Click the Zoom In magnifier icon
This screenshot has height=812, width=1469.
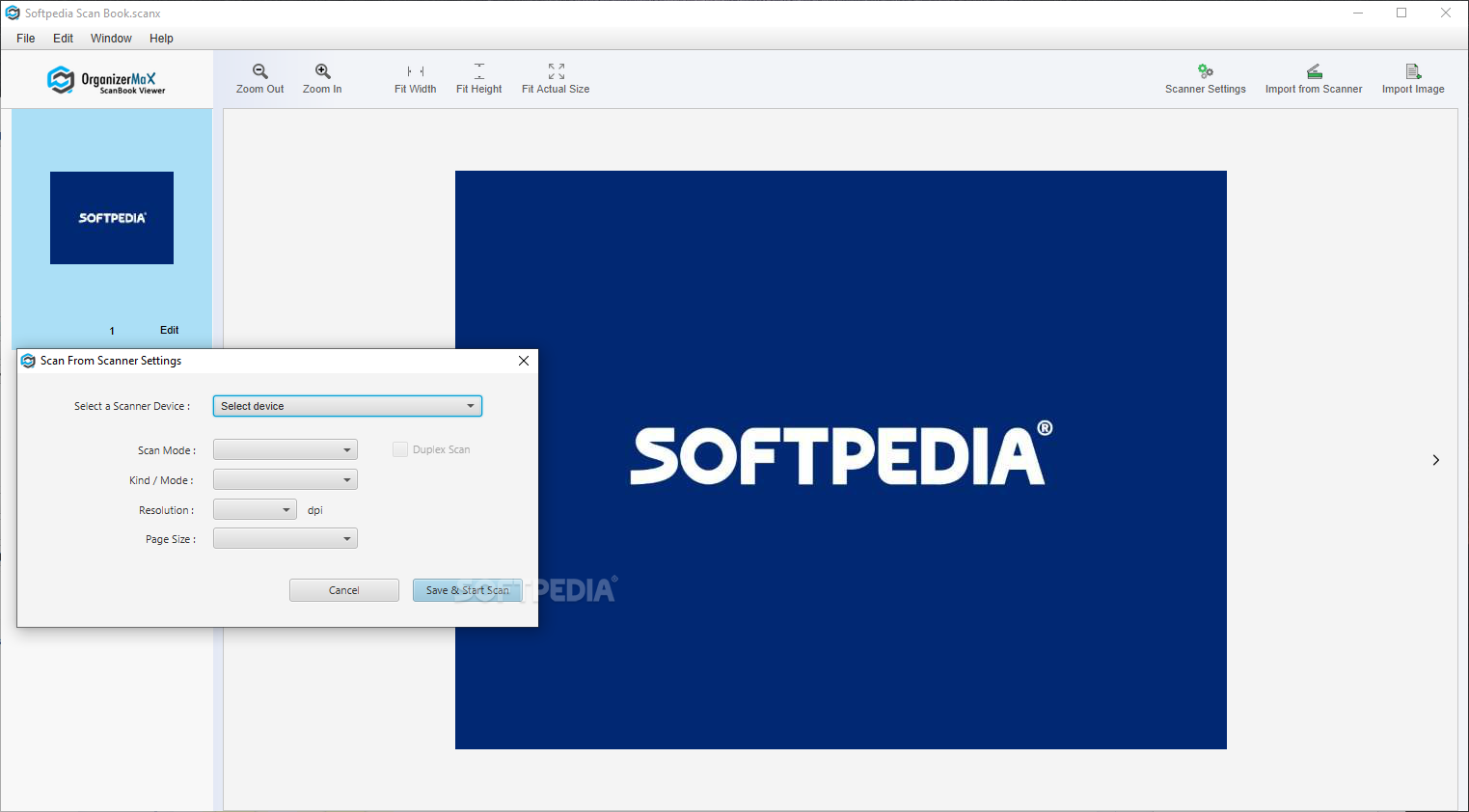pyautogui.click(x=323, y=71)
